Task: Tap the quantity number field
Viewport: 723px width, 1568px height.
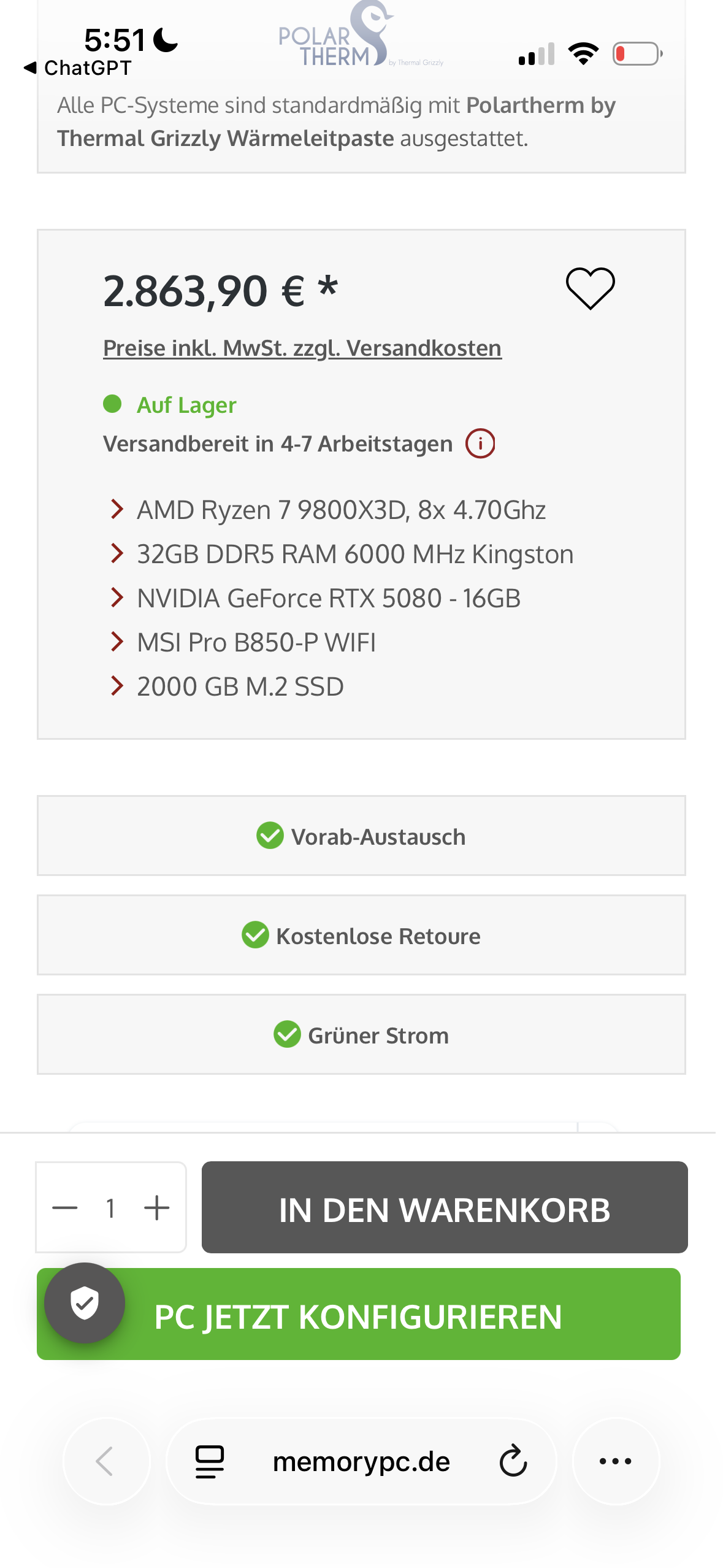Action: click(111, 1208)
